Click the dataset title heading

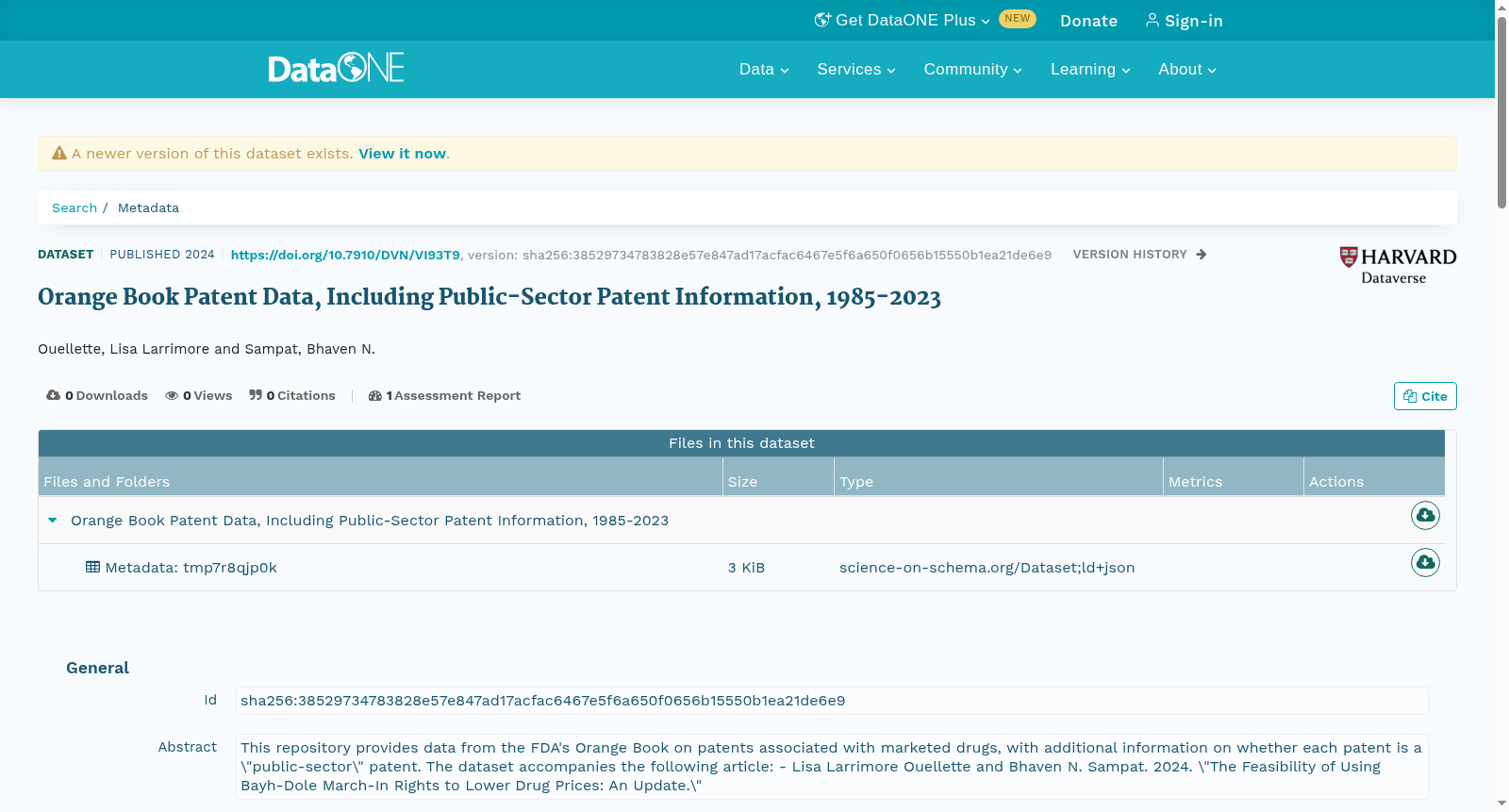pos(489,297)
